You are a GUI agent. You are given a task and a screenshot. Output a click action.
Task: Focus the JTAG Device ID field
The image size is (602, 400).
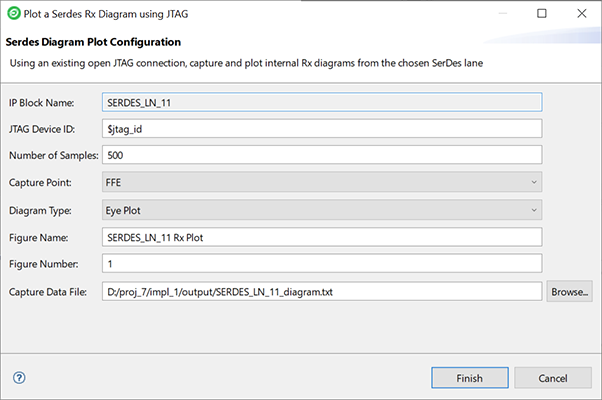click(x=322, y=128)
